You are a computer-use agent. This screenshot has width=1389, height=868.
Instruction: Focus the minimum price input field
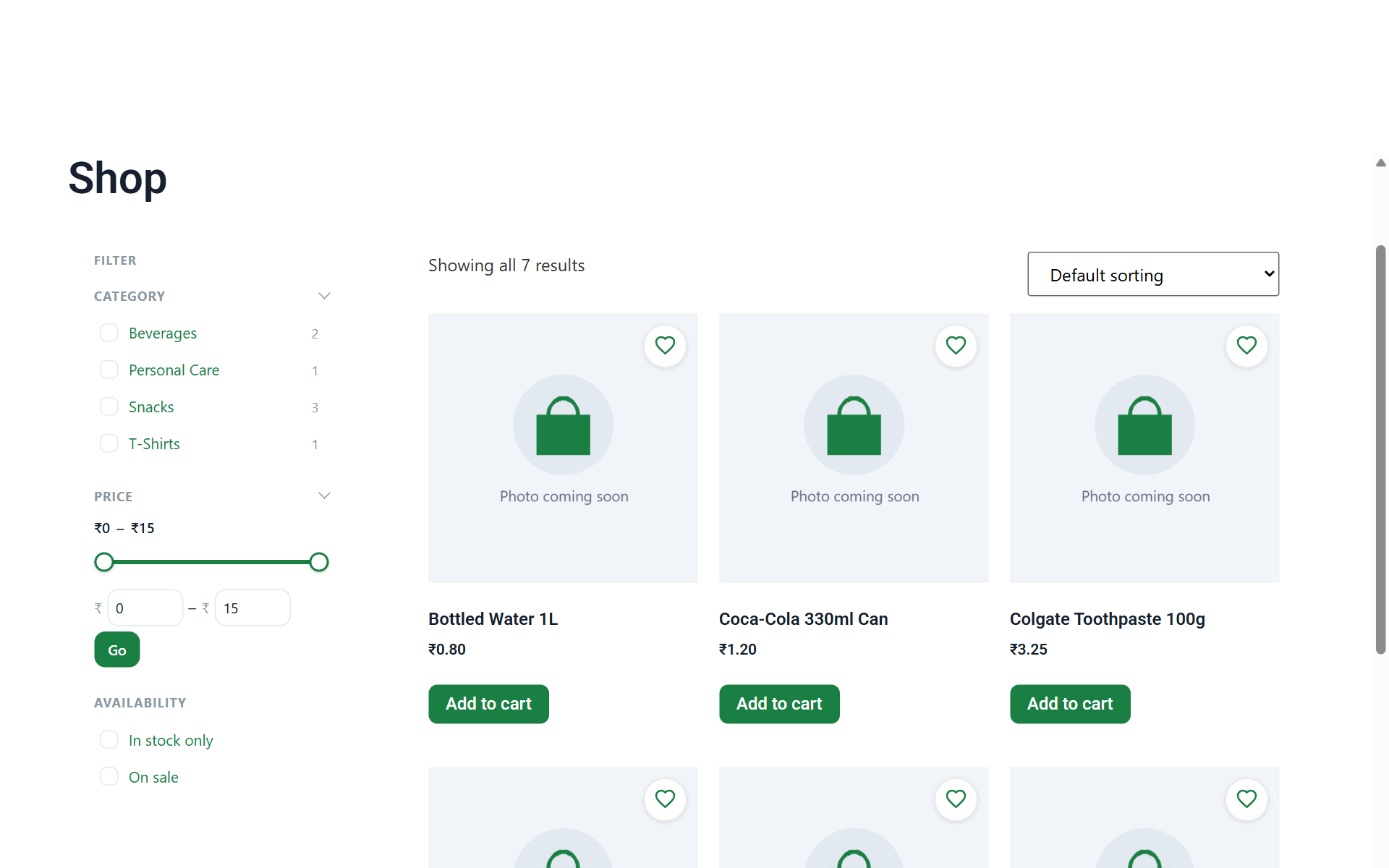pyautogui.click(x=145, y=608)
